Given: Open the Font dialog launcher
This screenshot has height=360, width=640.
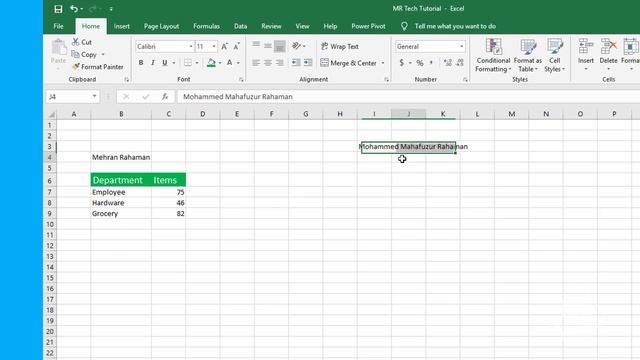Looking at the screenshot, I should pos(241,80).
